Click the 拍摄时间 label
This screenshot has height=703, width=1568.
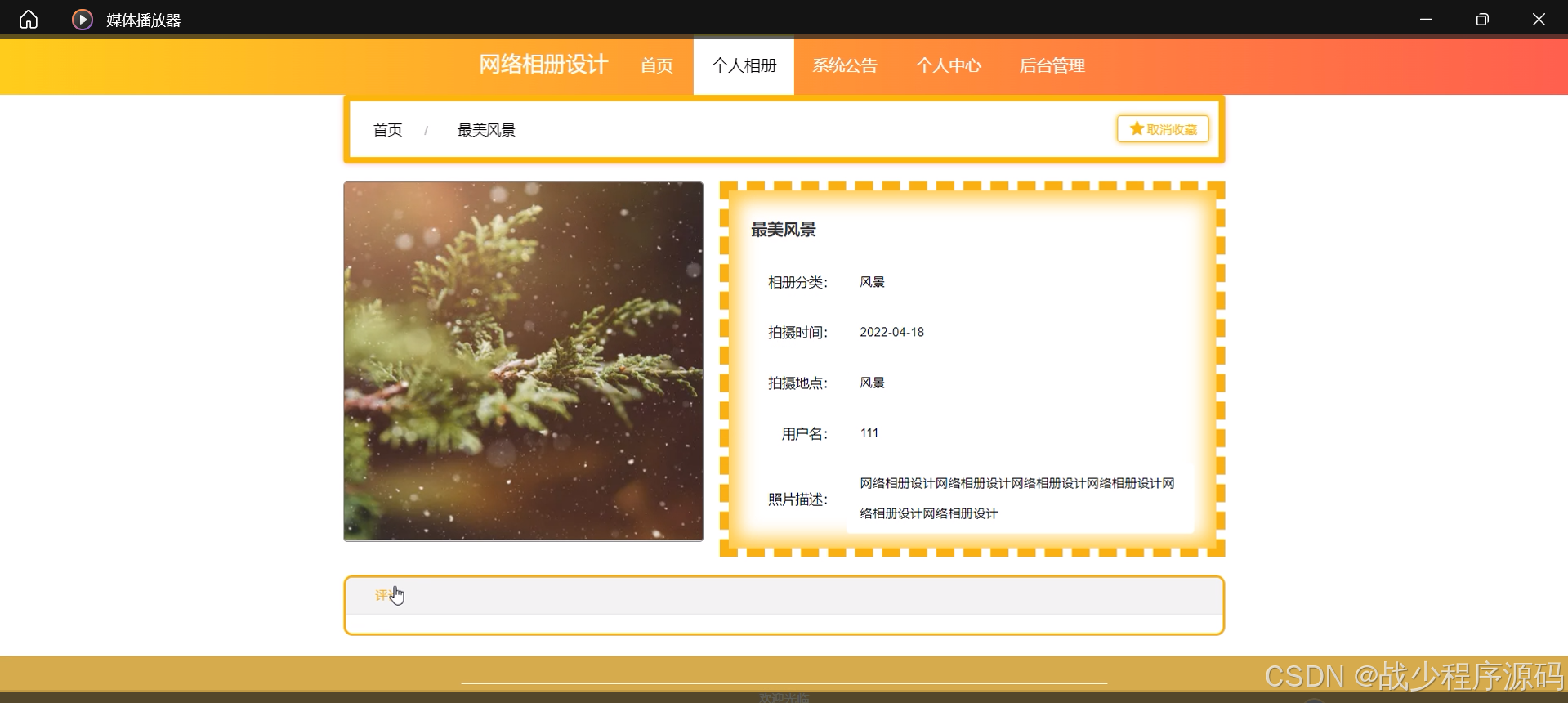[797, 332]
